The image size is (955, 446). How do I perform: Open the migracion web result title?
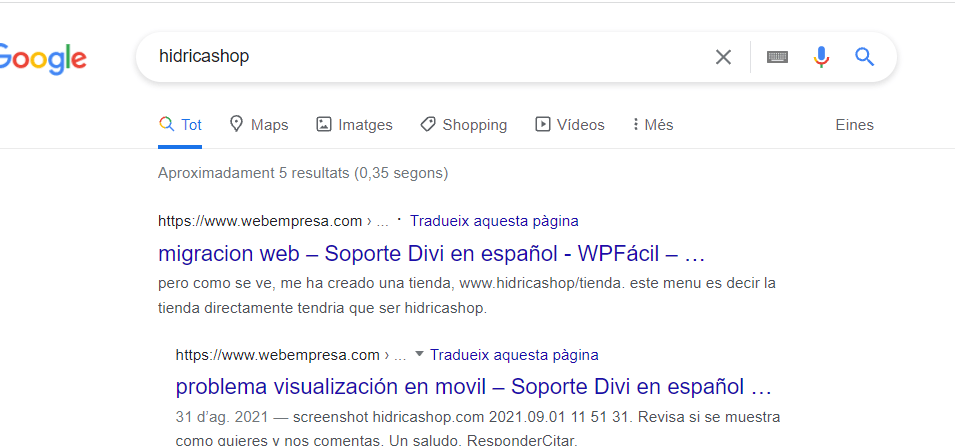pos(431,254)
